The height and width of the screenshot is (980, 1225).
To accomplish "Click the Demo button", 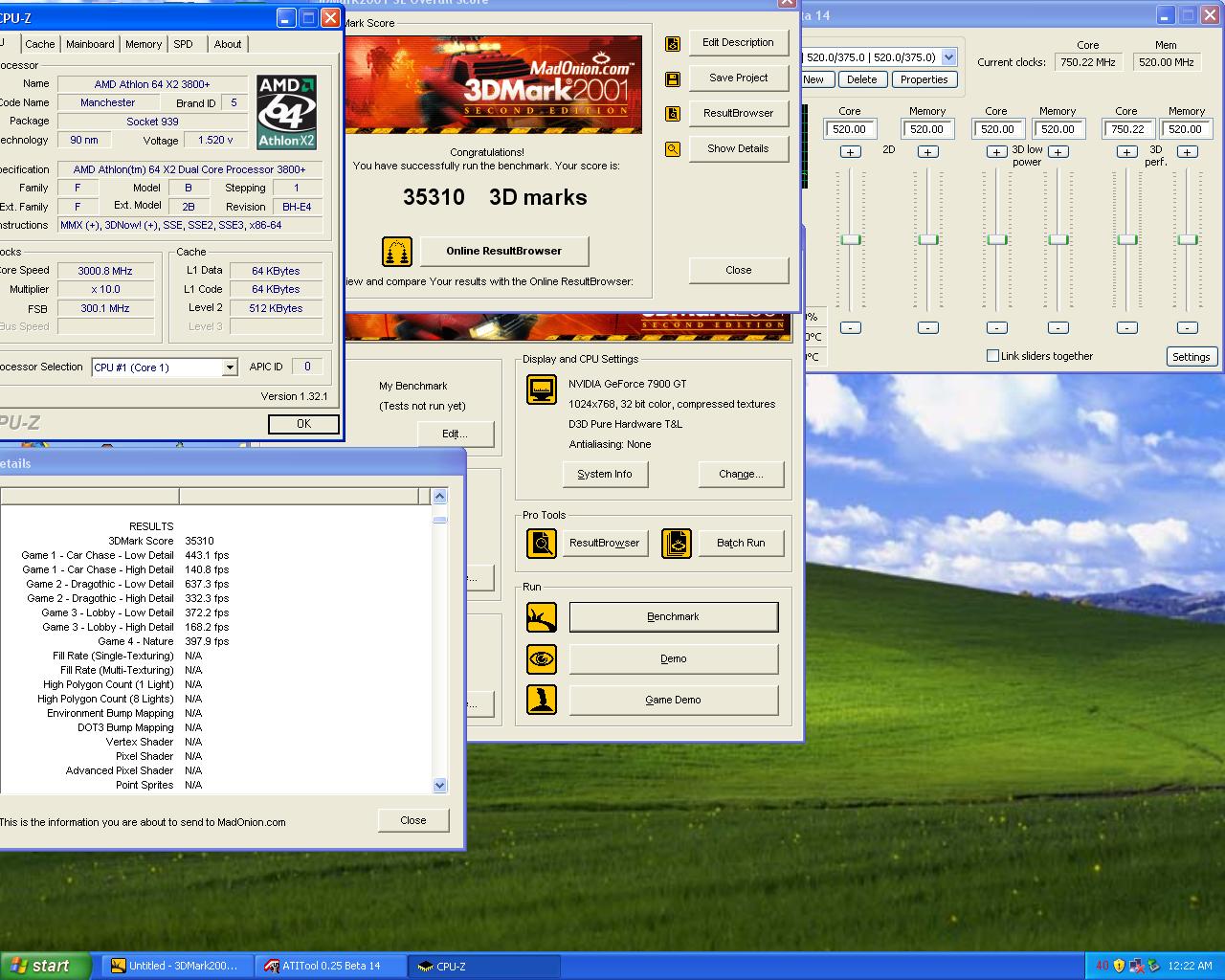I will click(x=673, y=659).
